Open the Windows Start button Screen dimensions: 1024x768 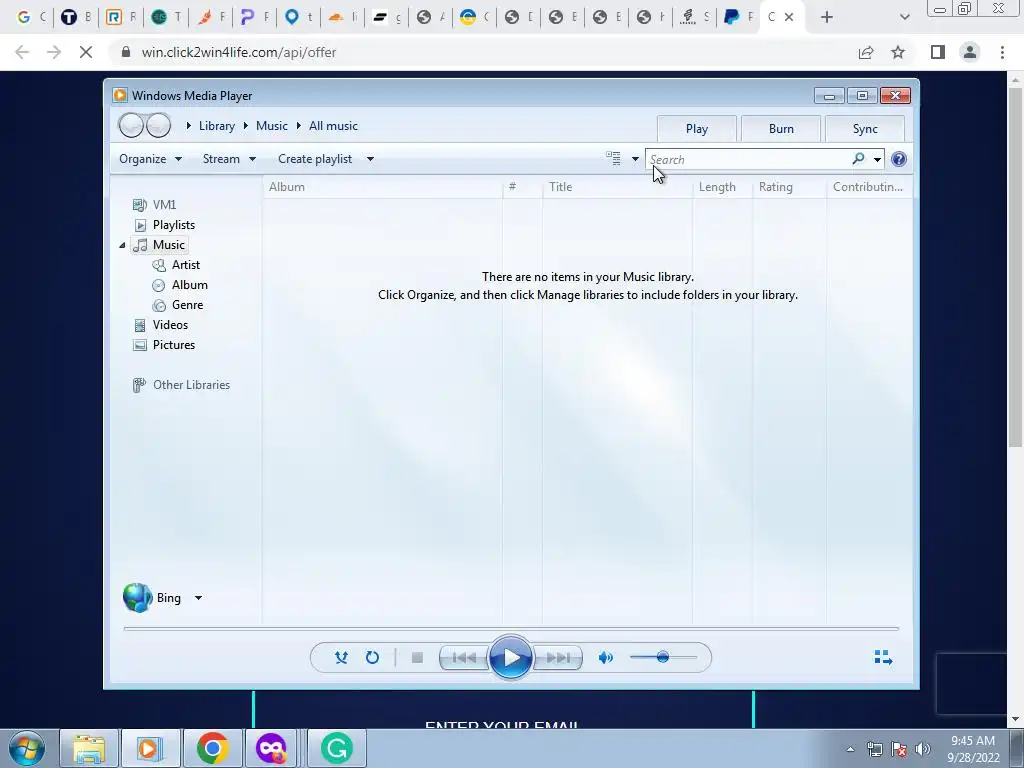[x=27, y=748]
